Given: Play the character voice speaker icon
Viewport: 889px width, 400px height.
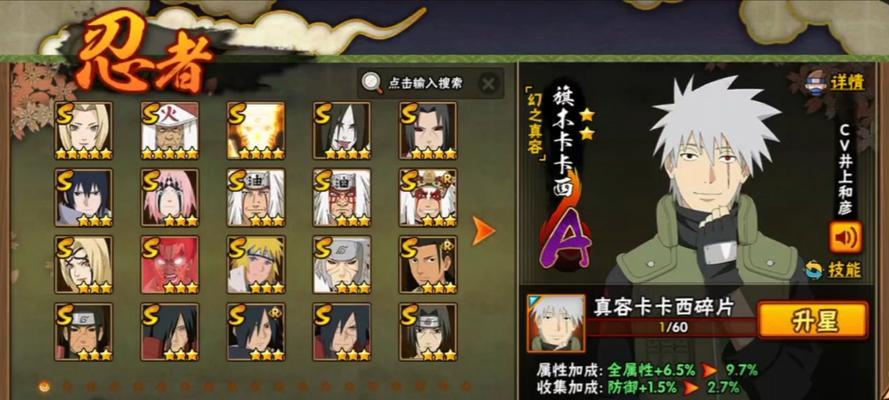Looking at the screenshot, I should 845,237.
